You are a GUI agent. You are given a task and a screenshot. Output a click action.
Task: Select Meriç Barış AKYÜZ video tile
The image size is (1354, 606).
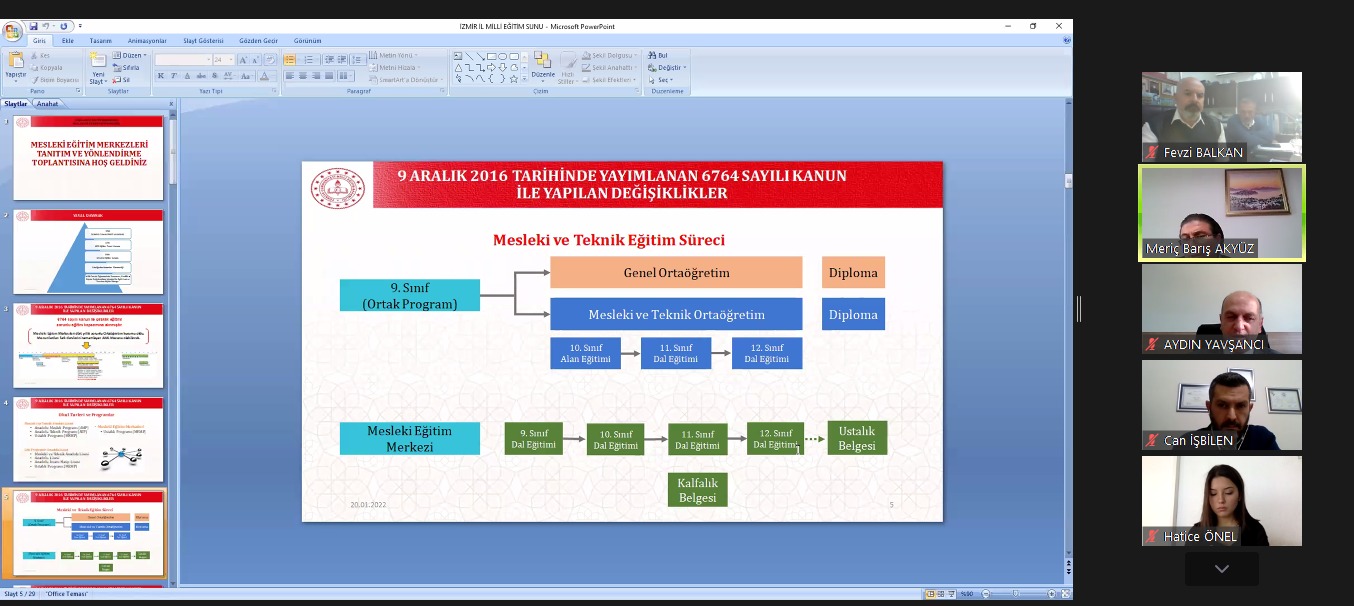pos(1221,213)
